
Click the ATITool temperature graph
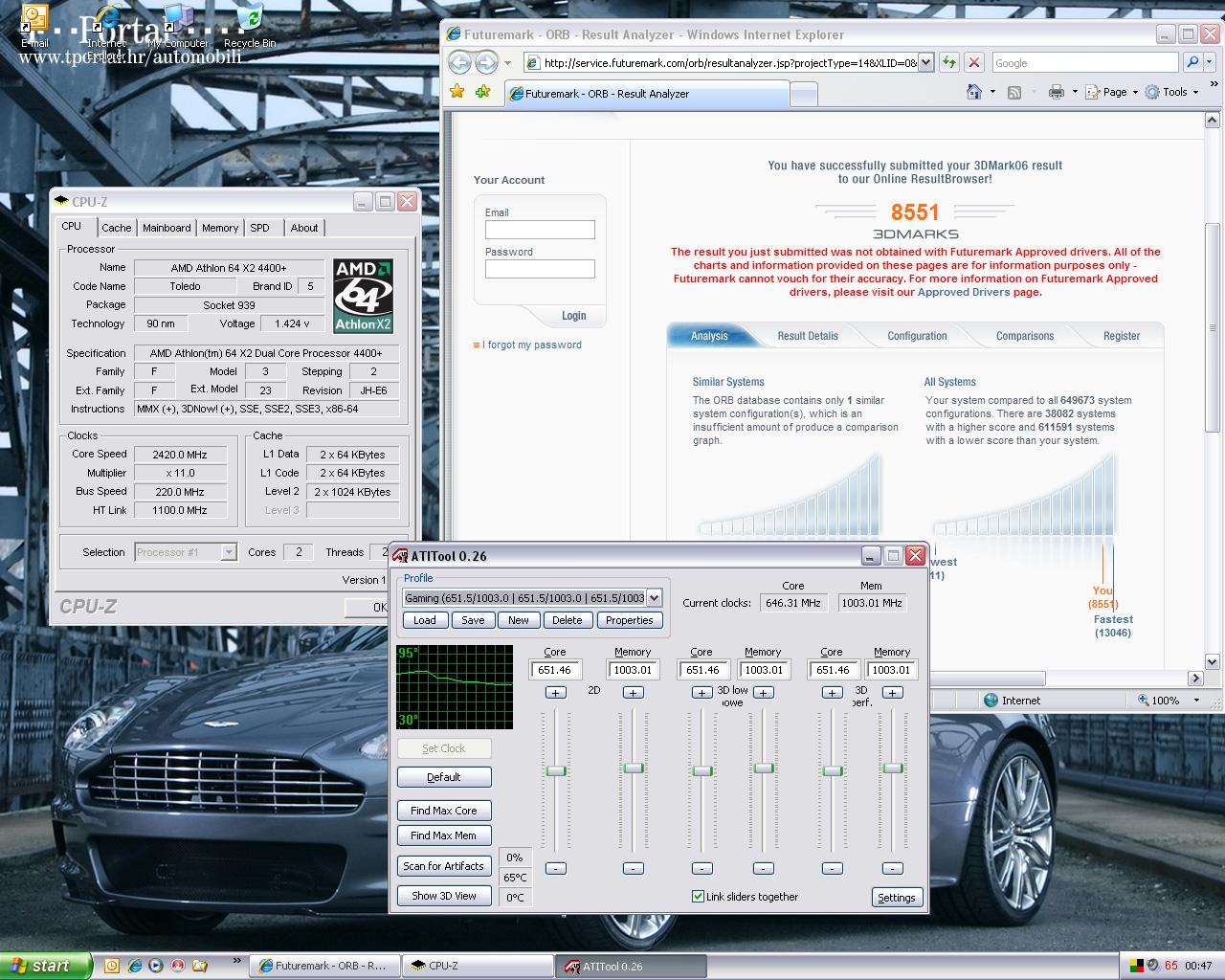pos(455,686)
